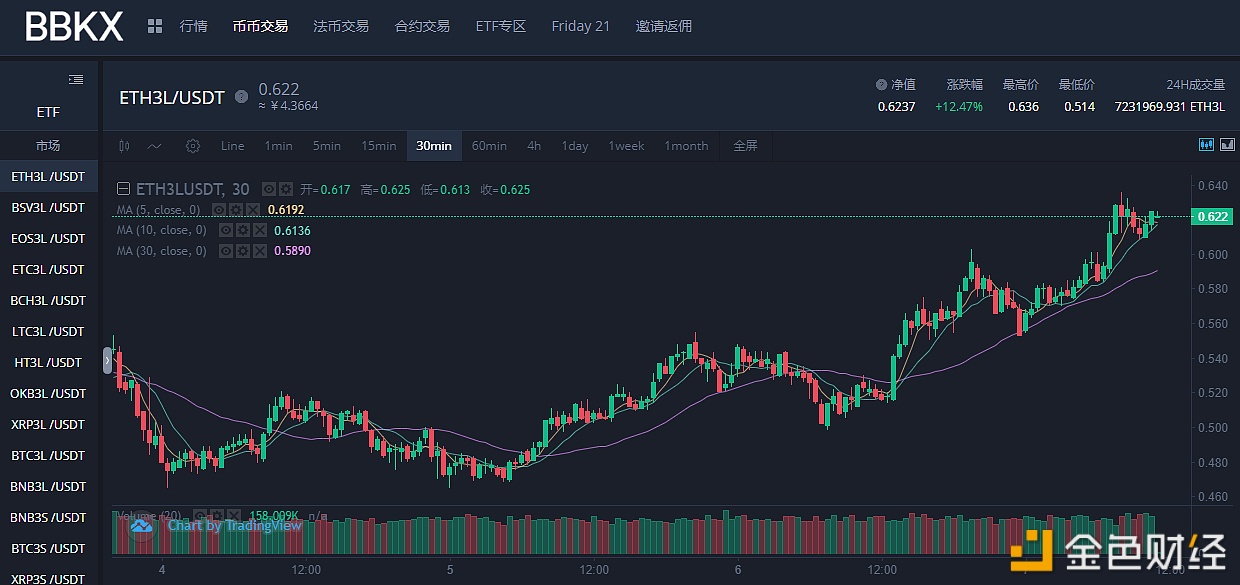Hide the MA (10, close, 0) indicator
The image size is (1240, 585).
226,230
